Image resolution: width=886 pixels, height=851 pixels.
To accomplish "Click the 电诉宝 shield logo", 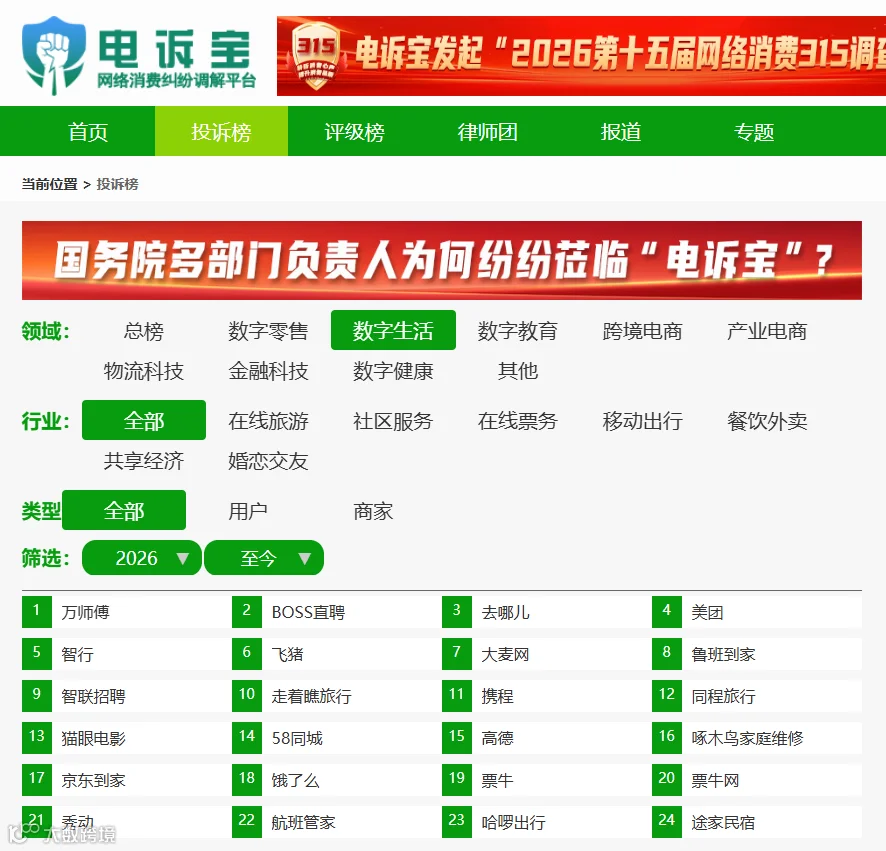I will (x=54, y=55).
